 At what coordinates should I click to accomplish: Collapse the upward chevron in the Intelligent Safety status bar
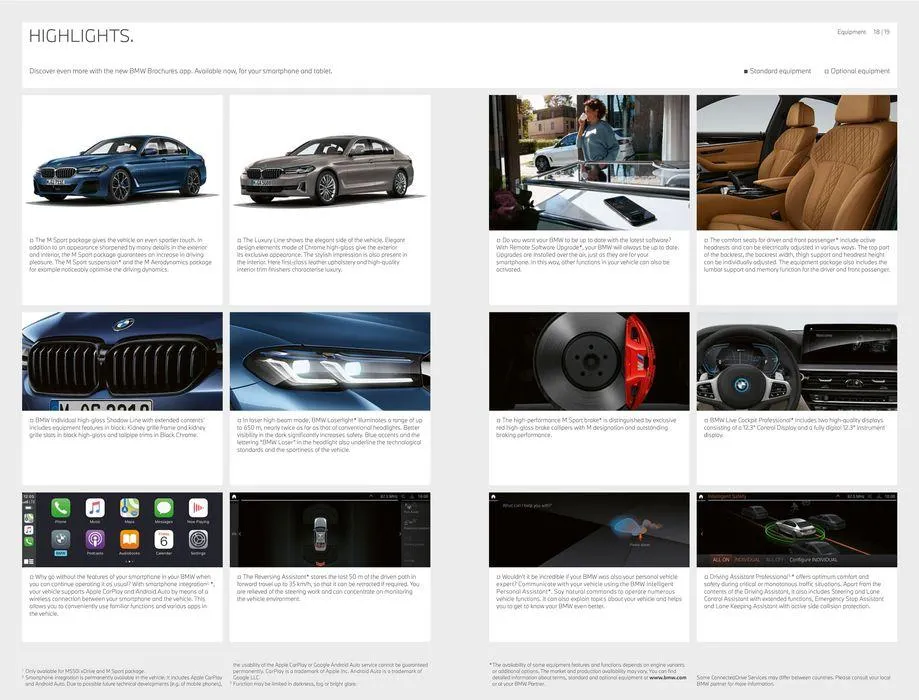[x=837, y=496]
